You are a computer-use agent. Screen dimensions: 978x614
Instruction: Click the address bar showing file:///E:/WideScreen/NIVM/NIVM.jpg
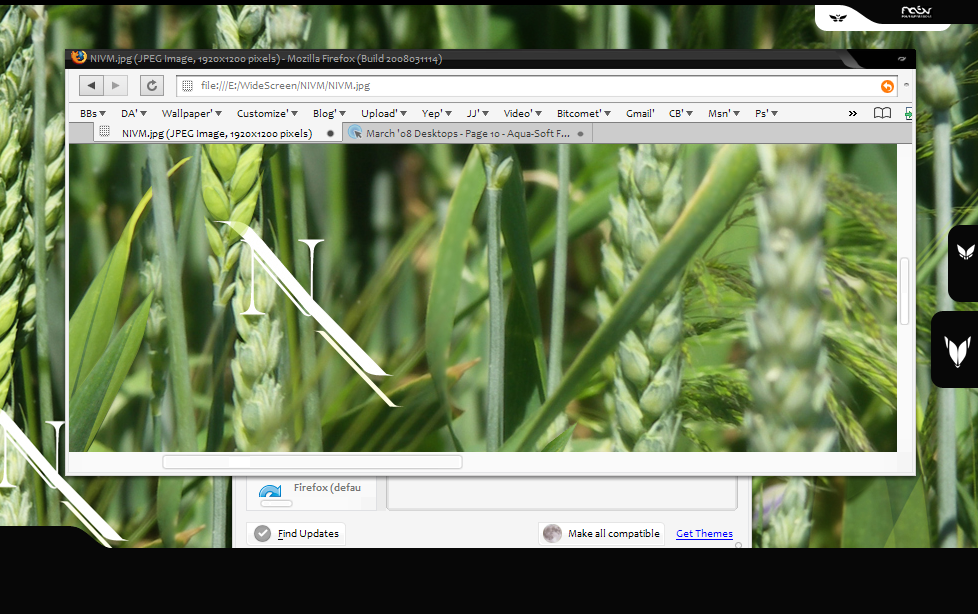click(536, 85)
